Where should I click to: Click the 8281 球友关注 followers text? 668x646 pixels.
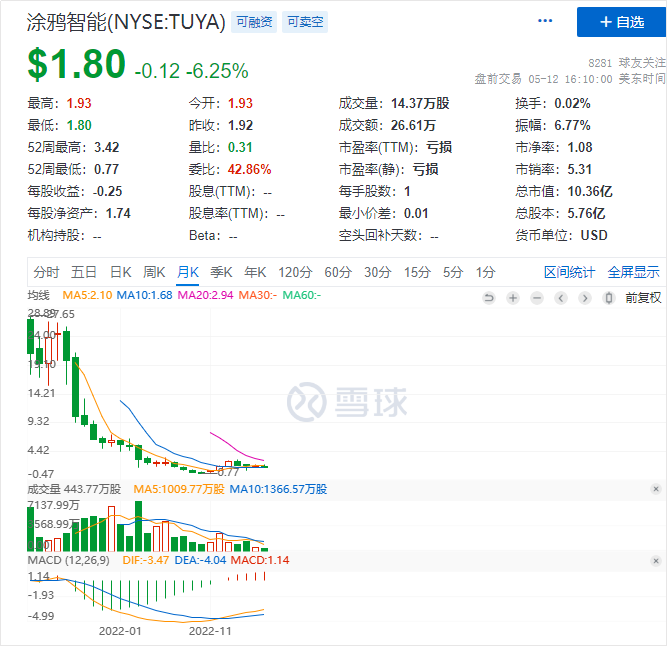pos(626,63)
